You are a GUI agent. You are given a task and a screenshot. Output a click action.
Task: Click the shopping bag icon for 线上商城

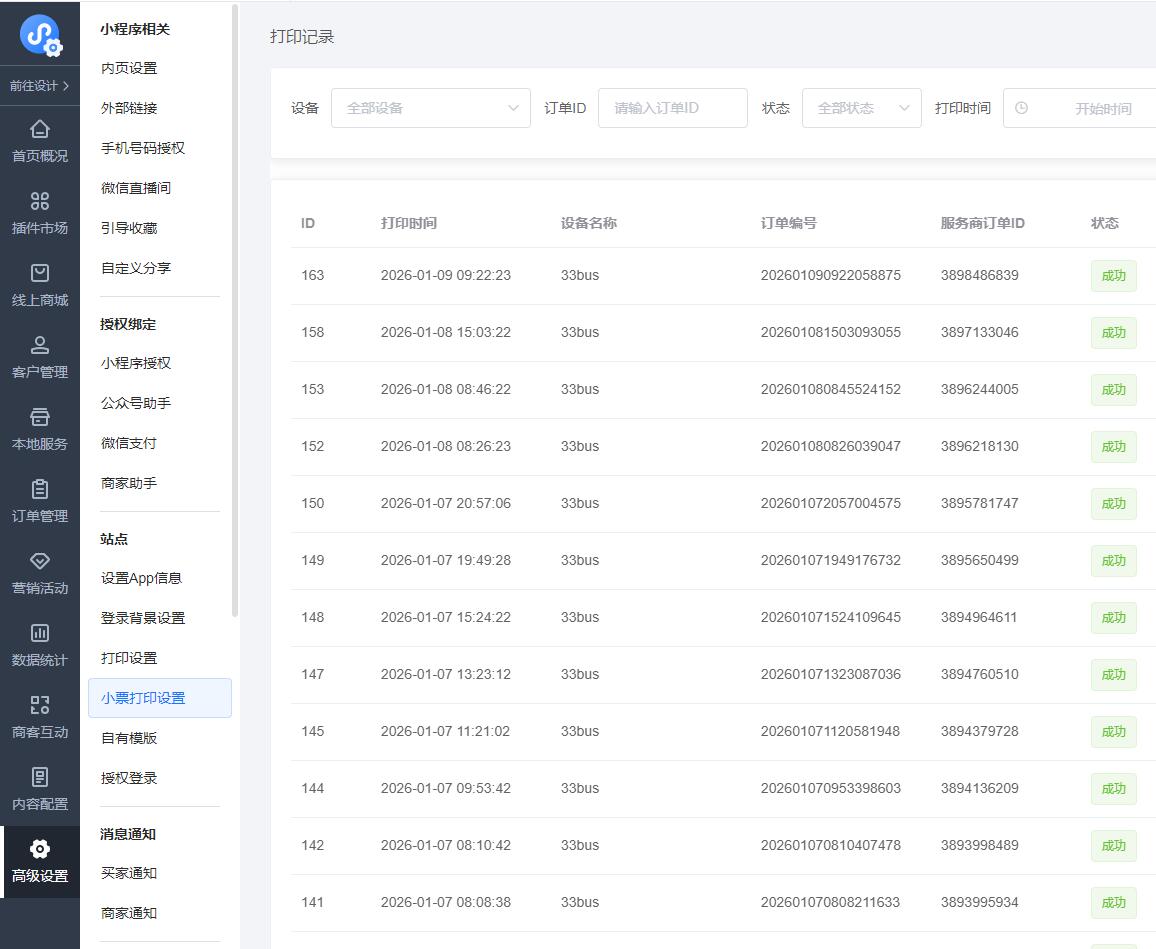tap(40, 273)
